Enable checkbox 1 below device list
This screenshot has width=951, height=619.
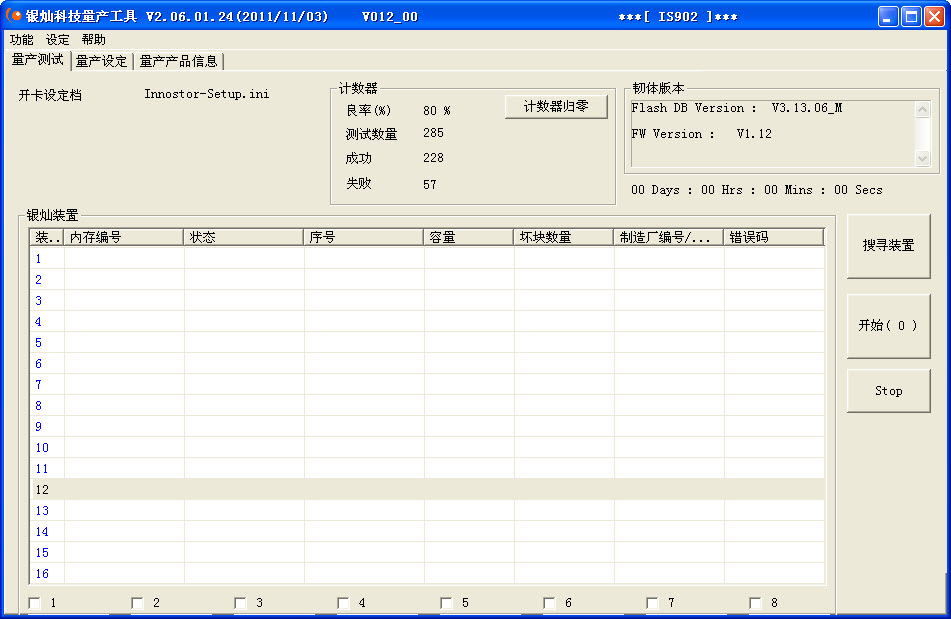(36, 603)
